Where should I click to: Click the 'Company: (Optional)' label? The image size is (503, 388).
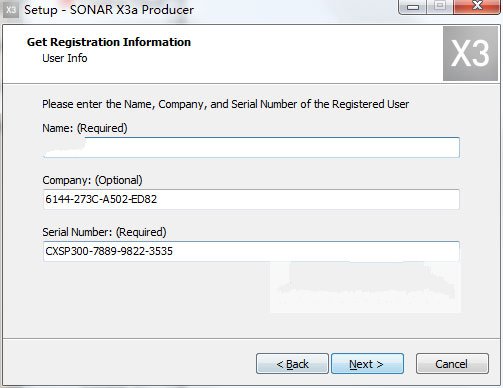pos(92,180)
